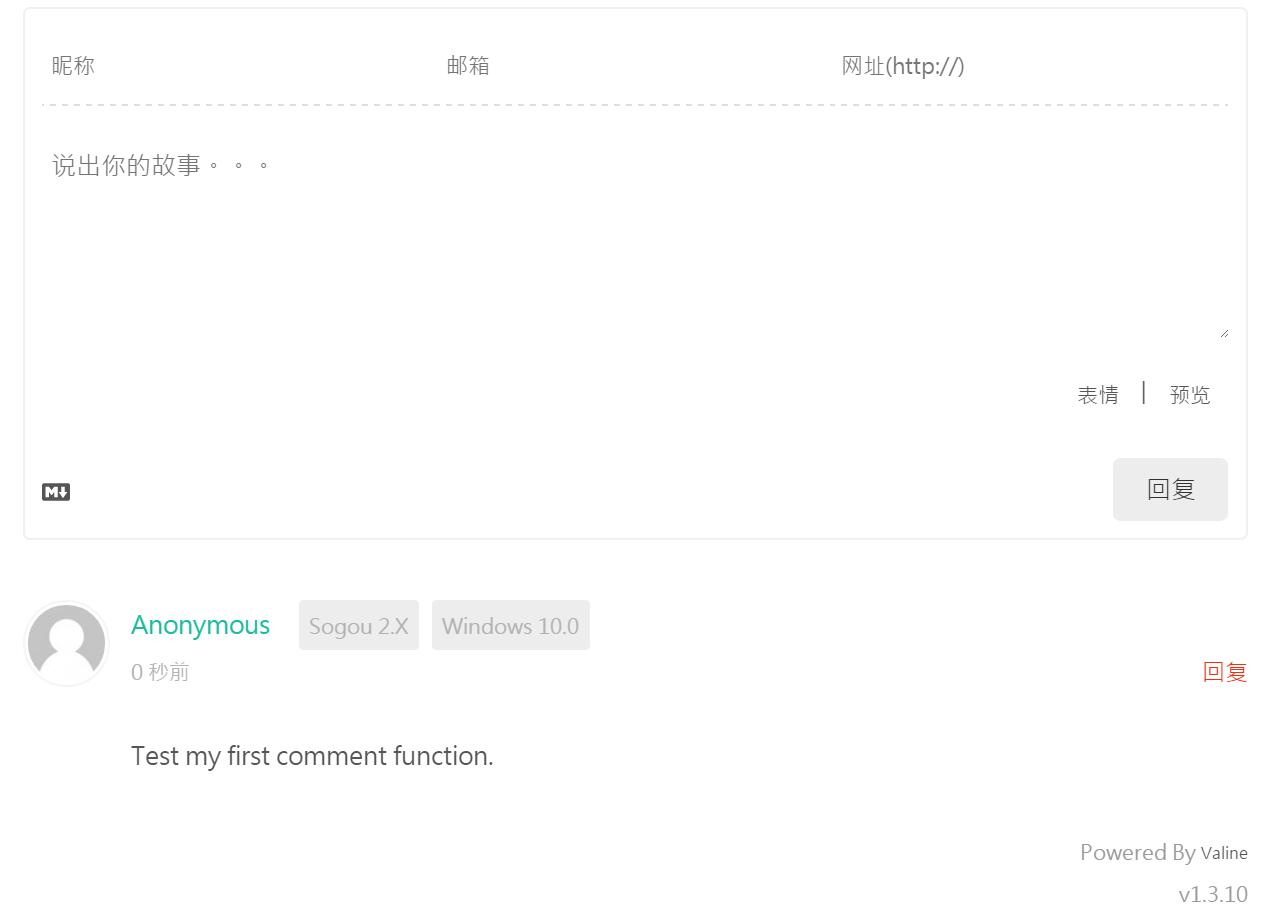Click the Anonymous user avatar
The image size is (1263, 908).
(67, 644)
